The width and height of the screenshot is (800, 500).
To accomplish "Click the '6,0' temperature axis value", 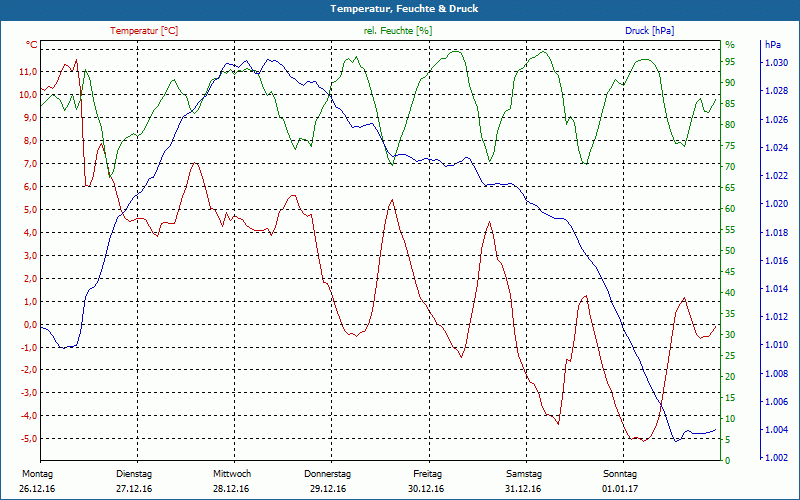I will [x=30, y=187].
